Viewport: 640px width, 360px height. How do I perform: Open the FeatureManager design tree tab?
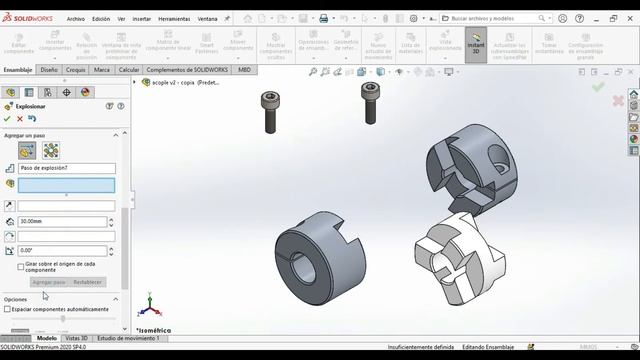pyautogui.click(x=10, y=92)
